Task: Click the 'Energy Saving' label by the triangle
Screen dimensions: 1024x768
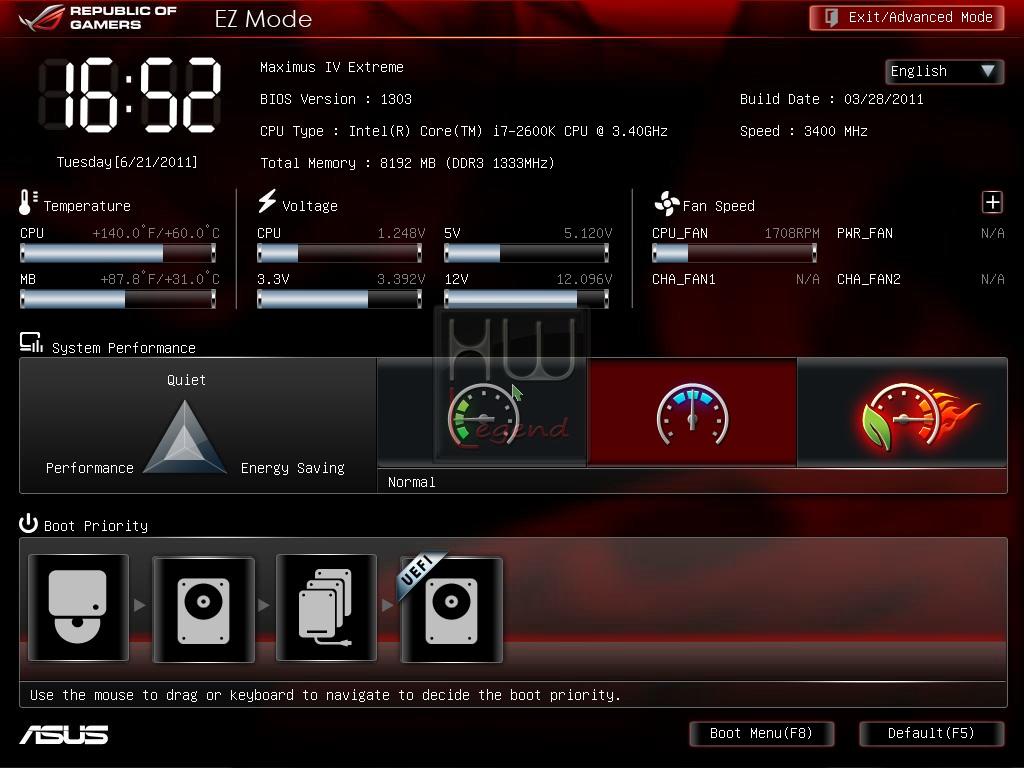Action: coord(293,468)
